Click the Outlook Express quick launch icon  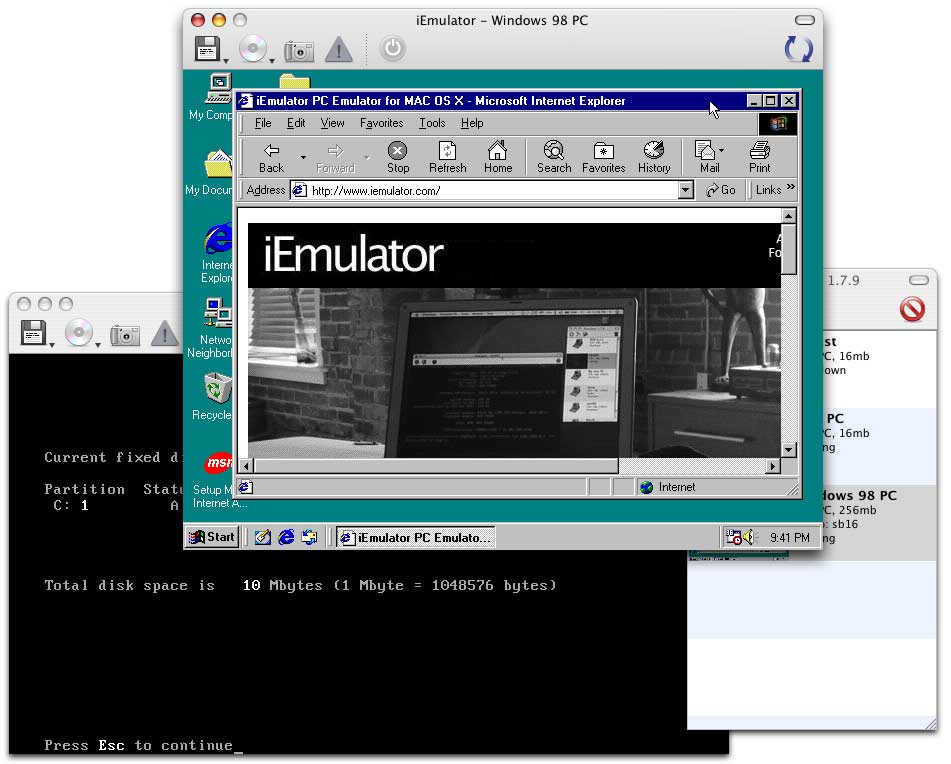coord(309,537)
